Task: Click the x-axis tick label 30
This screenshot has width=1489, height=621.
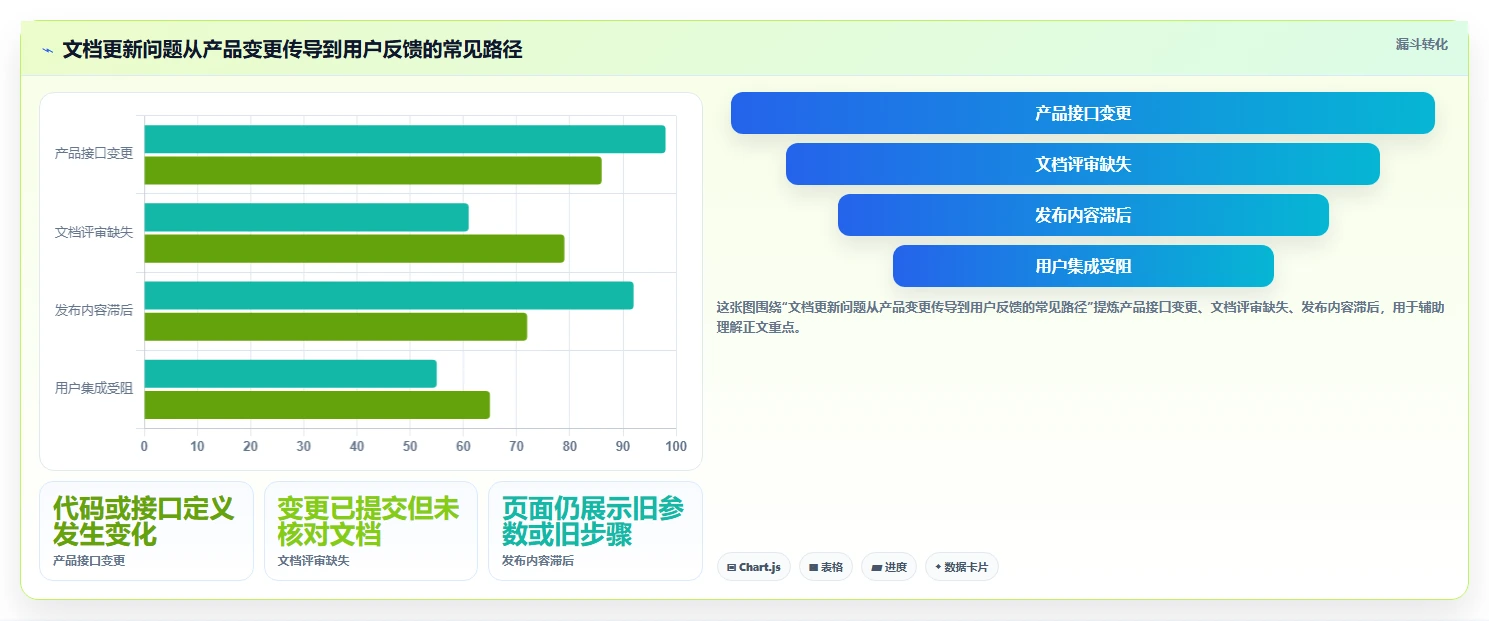Action: point(304,446)
